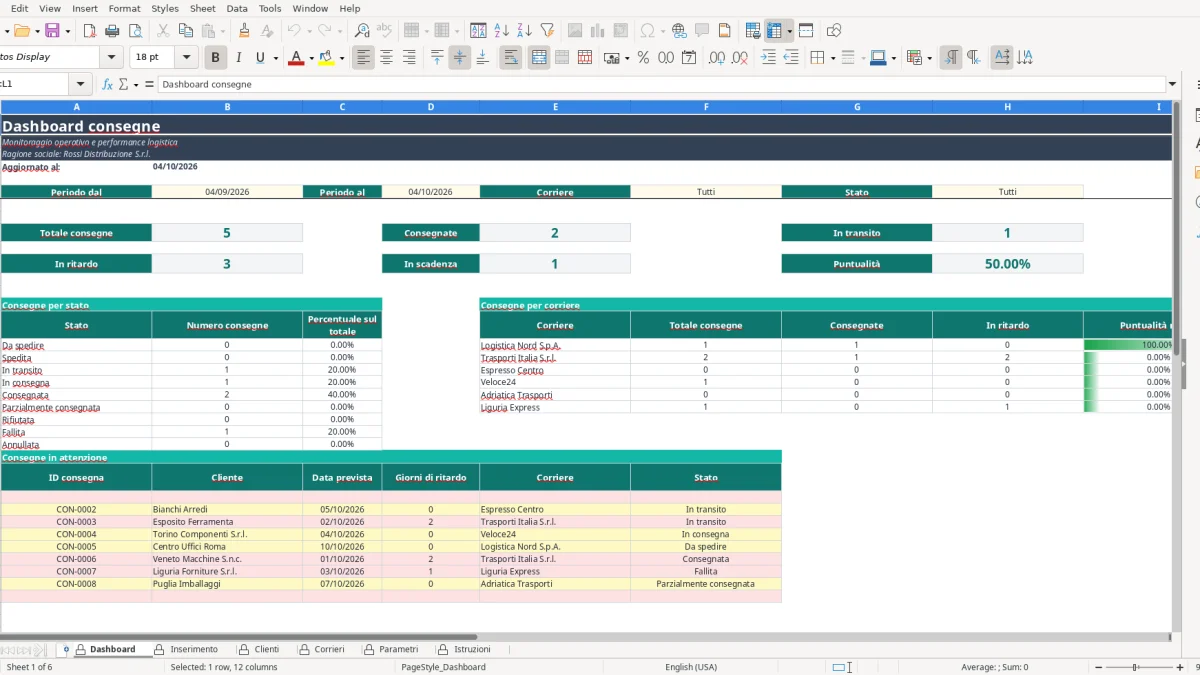Click the Copy icon
Image resolution: width=1200 pixels, height=675 pixels.
tap(187, 31)
